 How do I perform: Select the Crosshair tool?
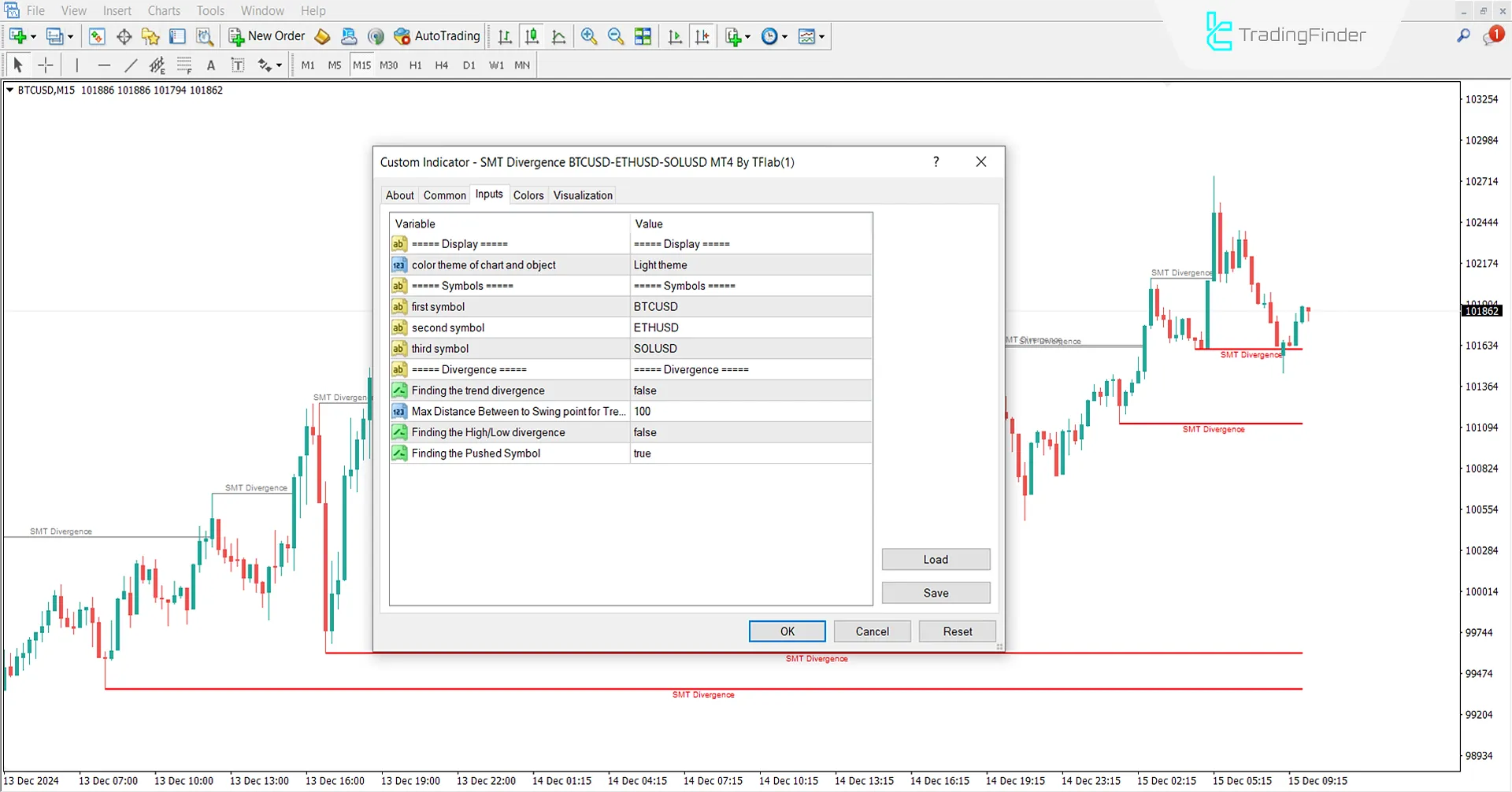(x=46, y=65)
